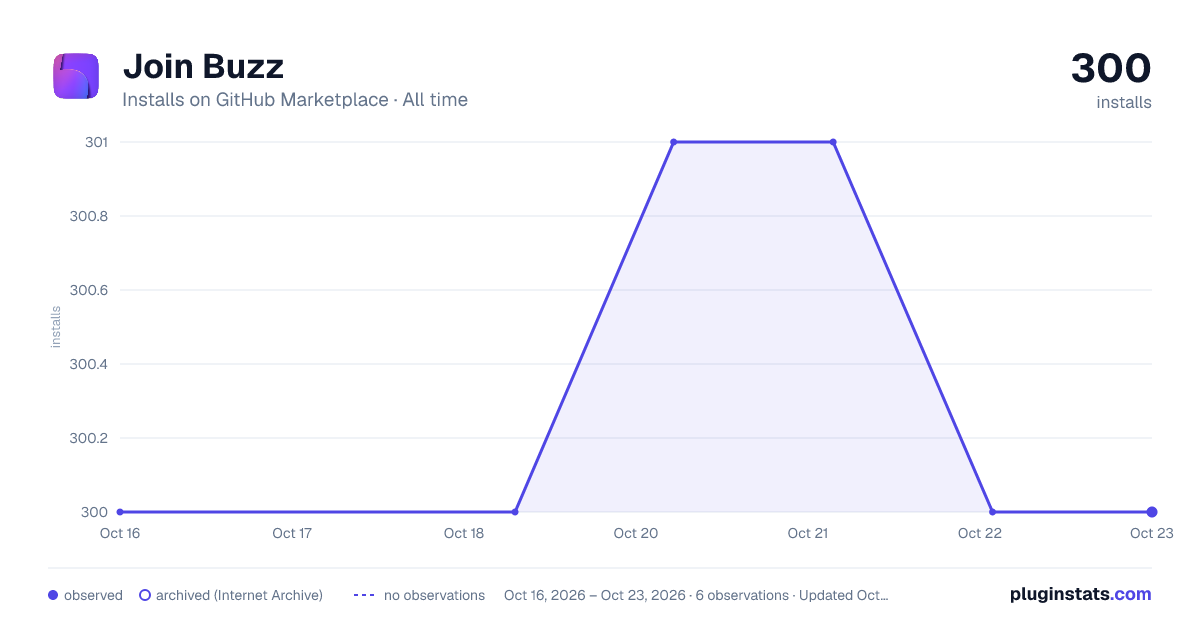Click the "301" y-axis label

96,142
